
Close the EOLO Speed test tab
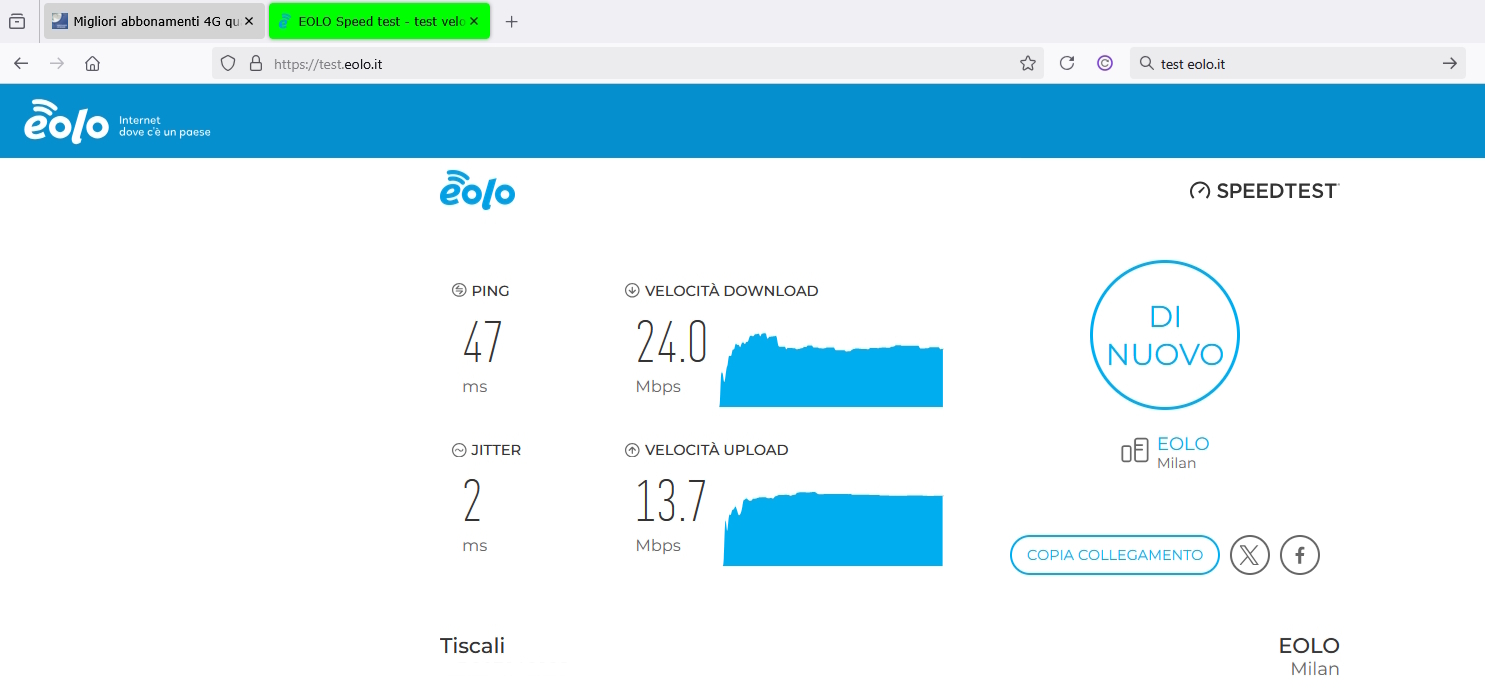[474, 21]
